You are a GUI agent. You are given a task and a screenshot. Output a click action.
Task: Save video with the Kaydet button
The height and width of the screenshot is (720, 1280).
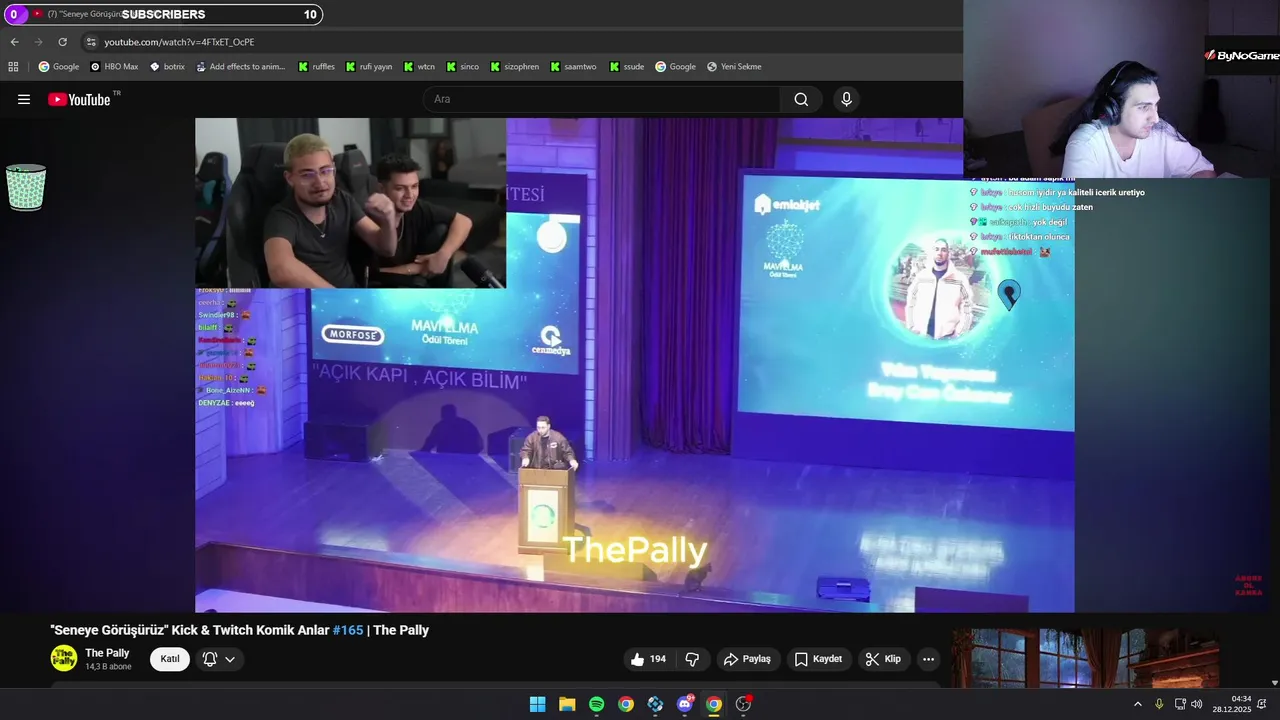click(818, 659)
